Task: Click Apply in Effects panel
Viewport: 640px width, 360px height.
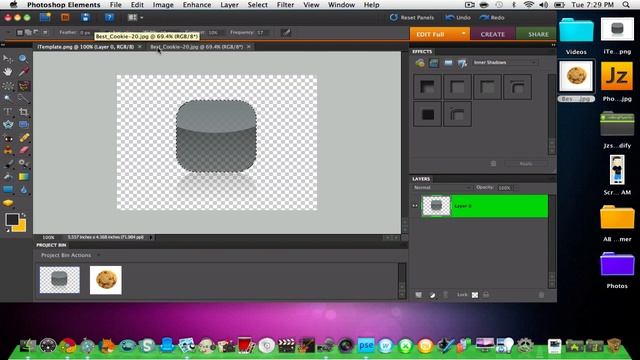Action: (525, 164)
